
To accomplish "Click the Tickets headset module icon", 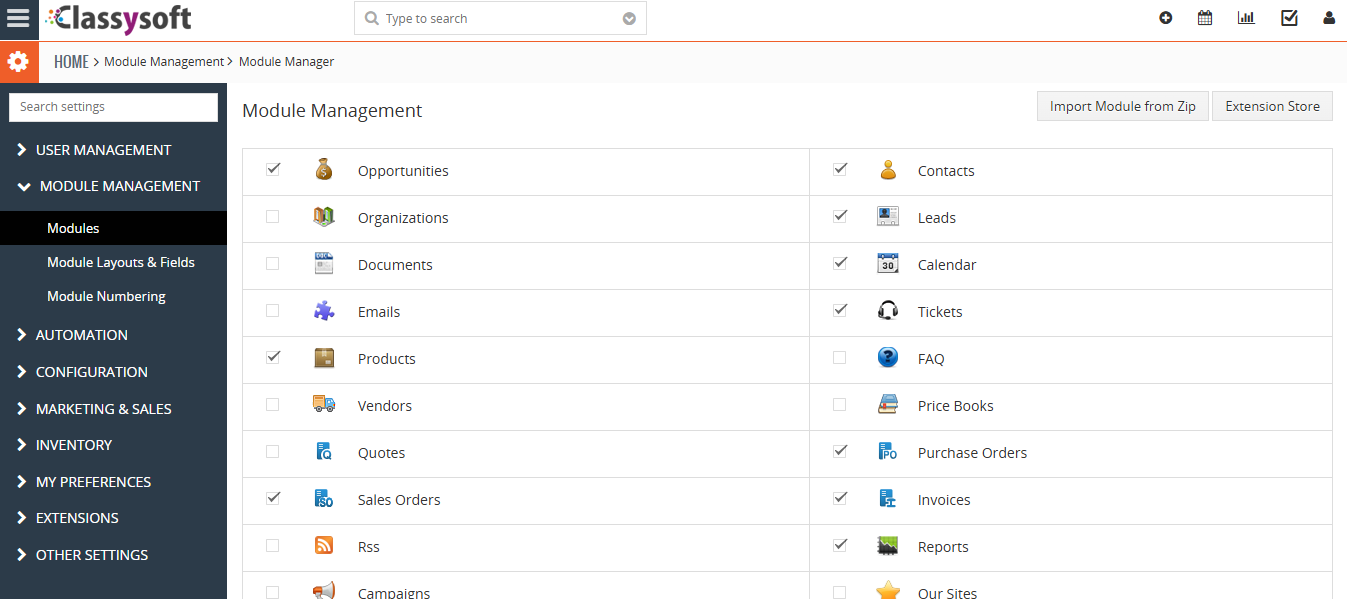I will (887, 311).
